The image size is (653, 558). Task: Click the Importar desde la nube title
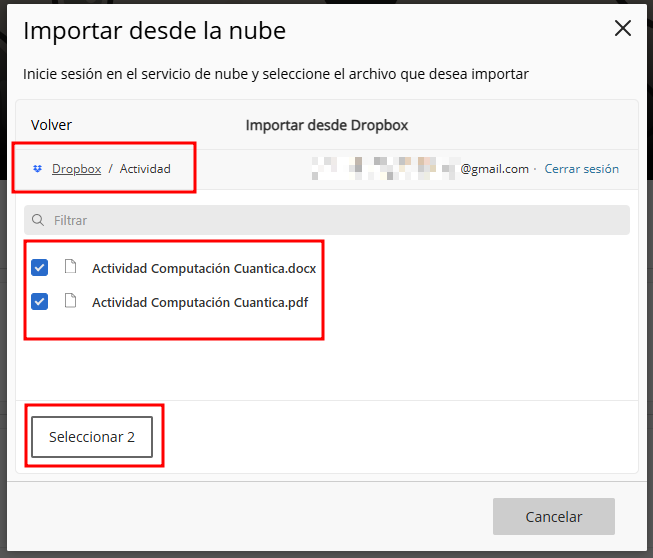[154, 31]
